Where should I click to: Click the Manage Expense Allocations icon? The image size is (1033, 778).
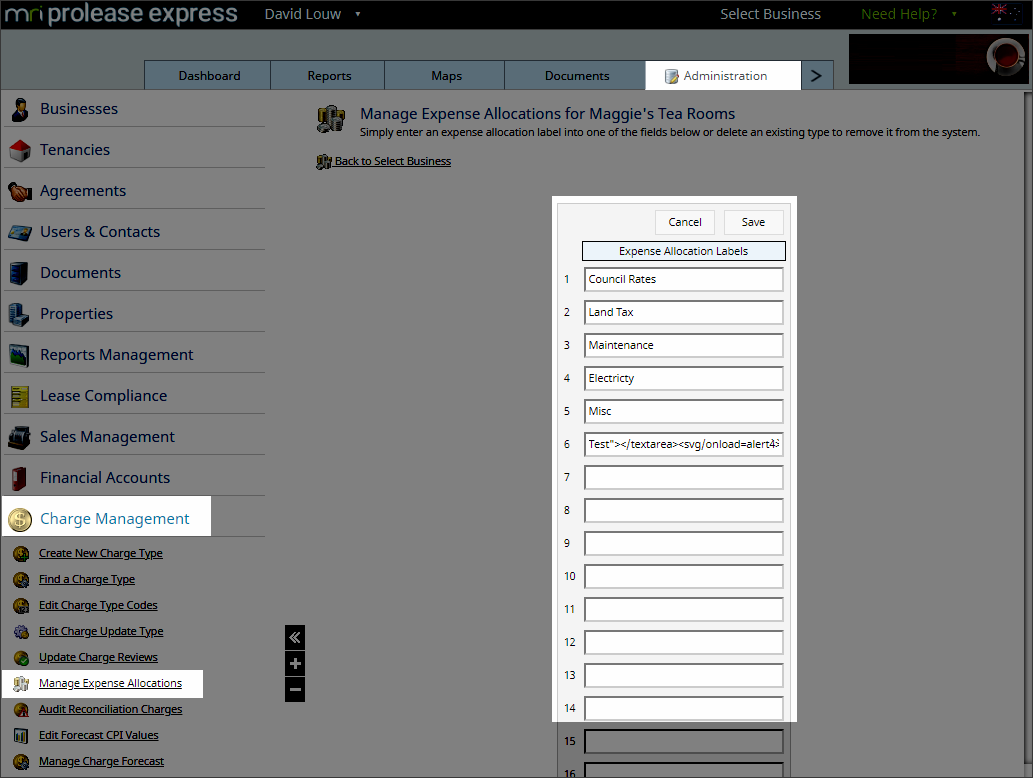click(x=21, y=684)
